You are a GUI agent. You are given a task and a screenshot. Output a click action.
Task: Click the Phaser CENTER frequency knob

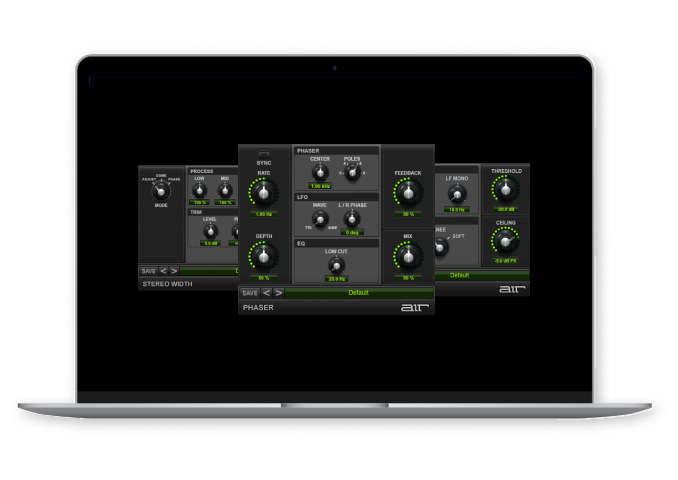click(320, 172)
